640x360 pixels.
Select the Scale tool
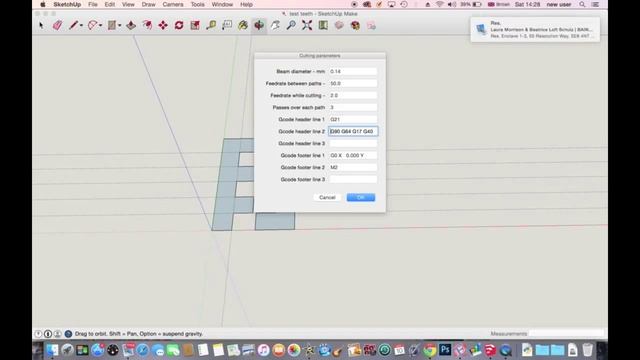[195, 25]
